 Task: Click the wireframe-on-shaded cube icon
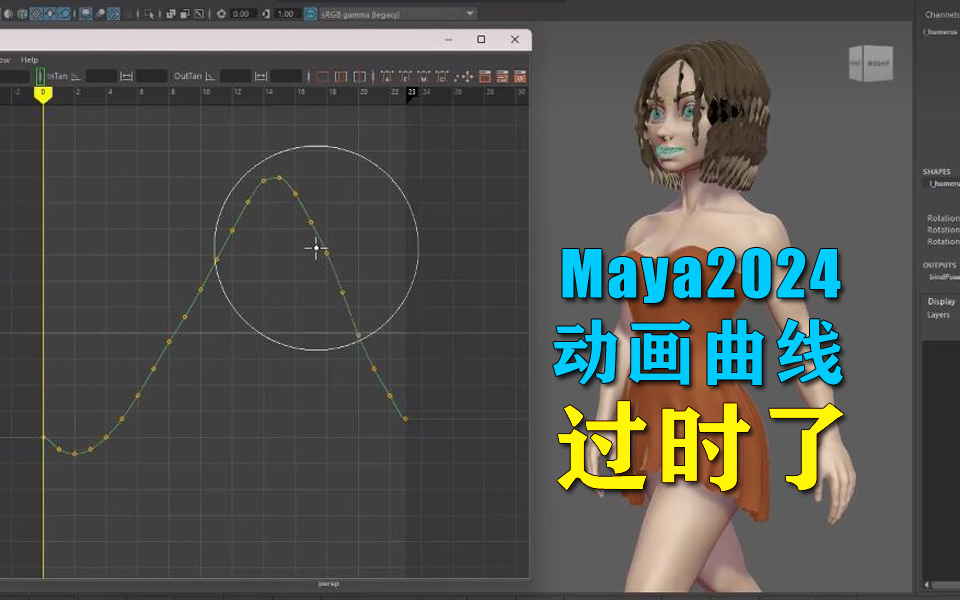pyautogui.click(x=22, y=13)
